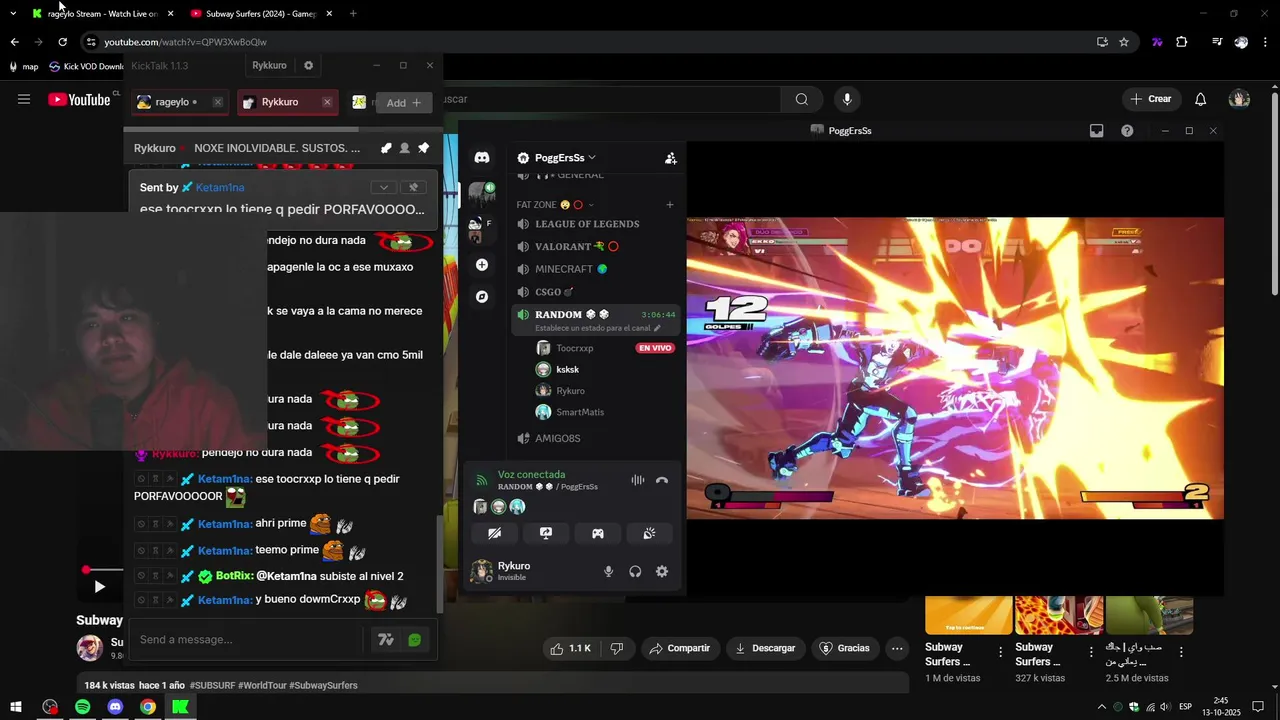Play the YouTube video
The width and height of the screenshot is (1280, 720).
point(99,587)
